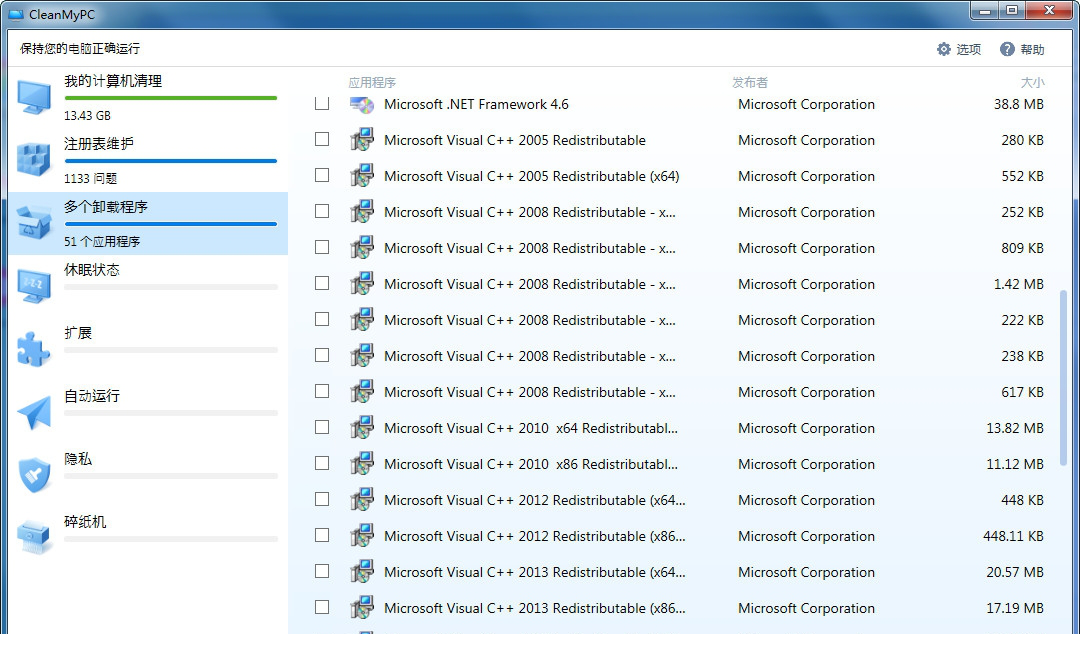Select the 多个卸载程序 section
Screen dimensions: 1080x659
click(x=148, y=224)
